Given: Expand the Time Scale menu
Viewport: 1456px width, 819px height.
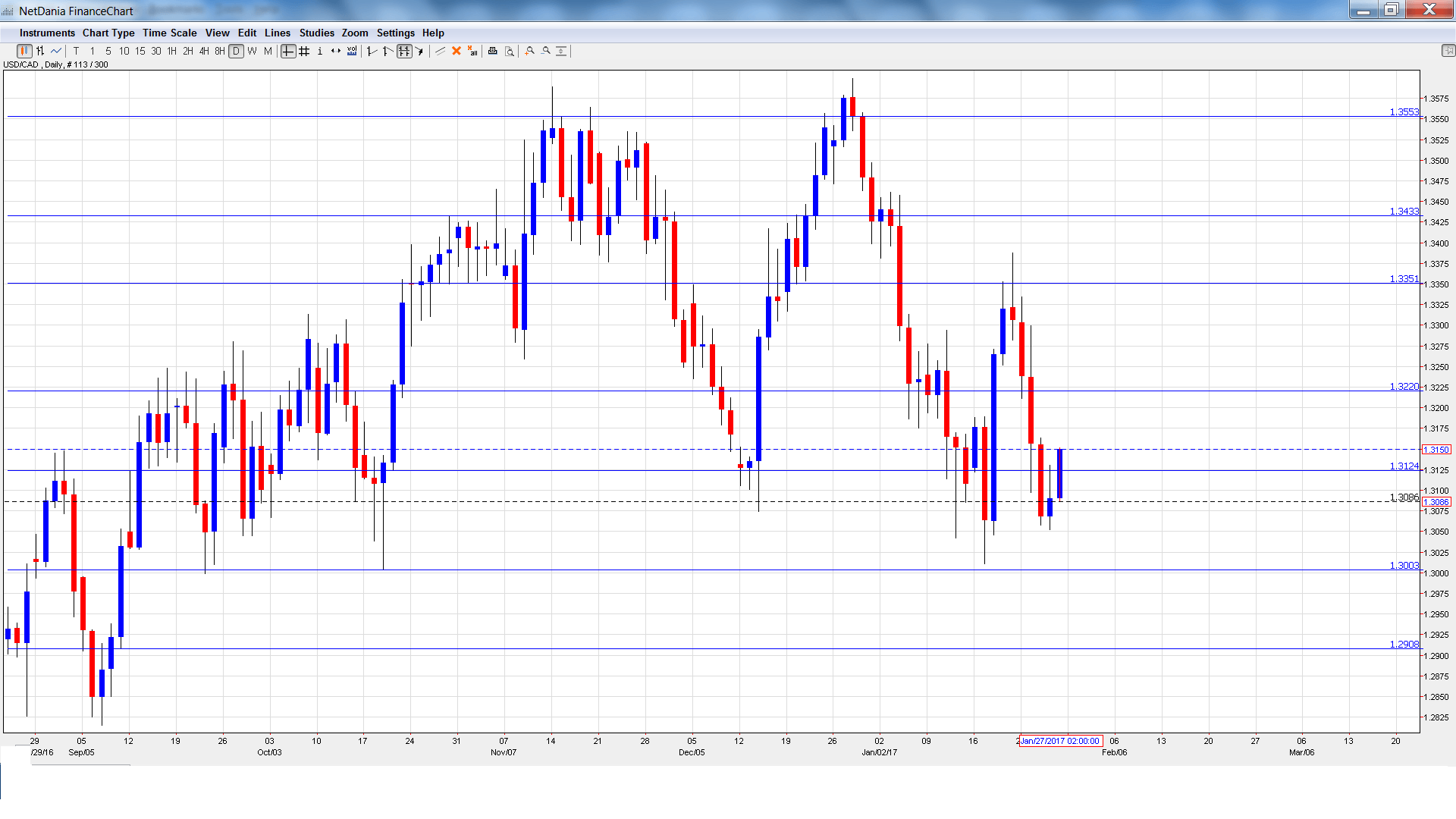Looking at the screenshot, I should (169, 33).
